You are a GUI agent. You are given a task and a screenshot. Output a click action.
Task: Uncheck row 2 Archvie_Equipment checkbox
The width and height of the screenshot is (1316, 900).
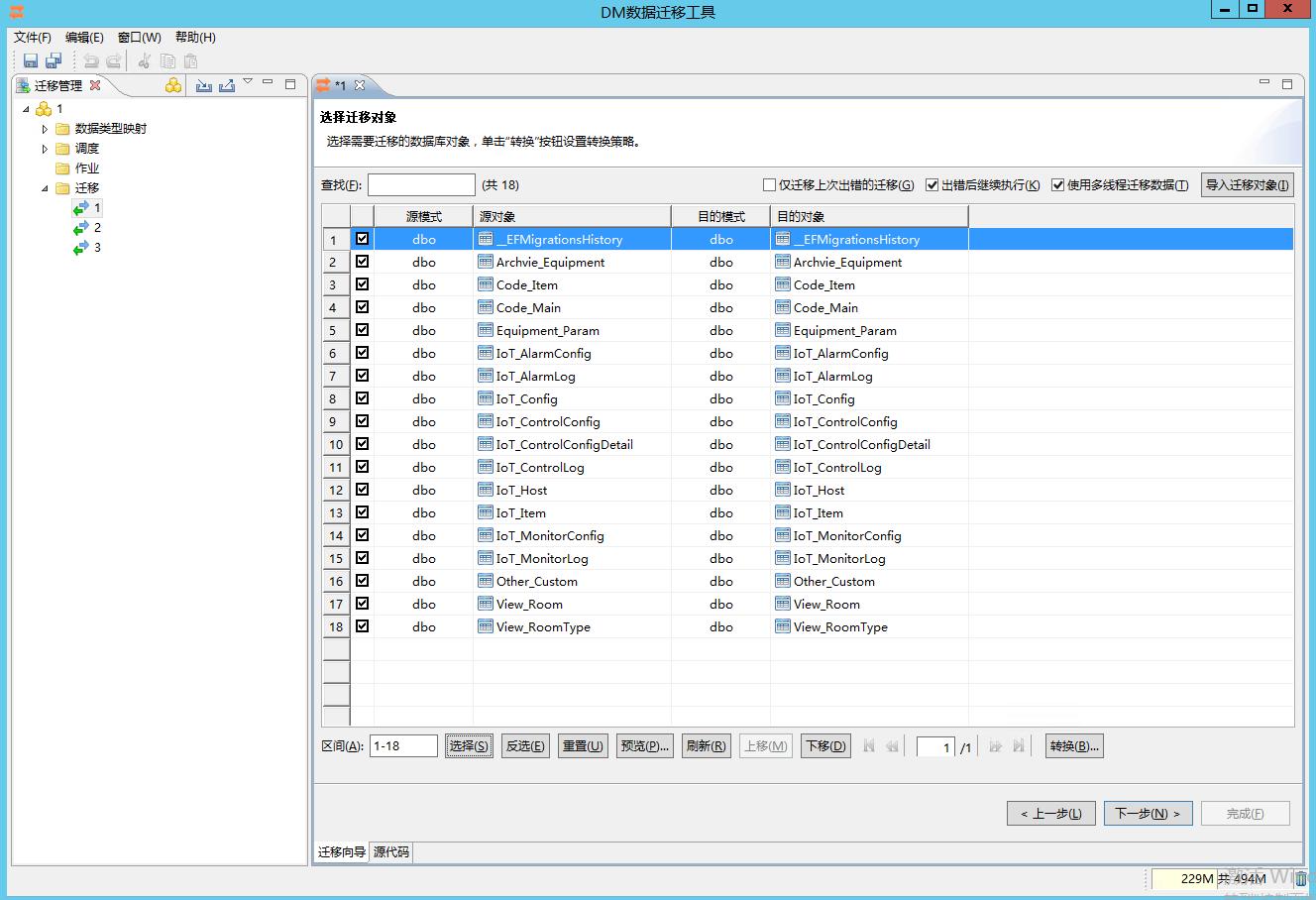(362, 262)
